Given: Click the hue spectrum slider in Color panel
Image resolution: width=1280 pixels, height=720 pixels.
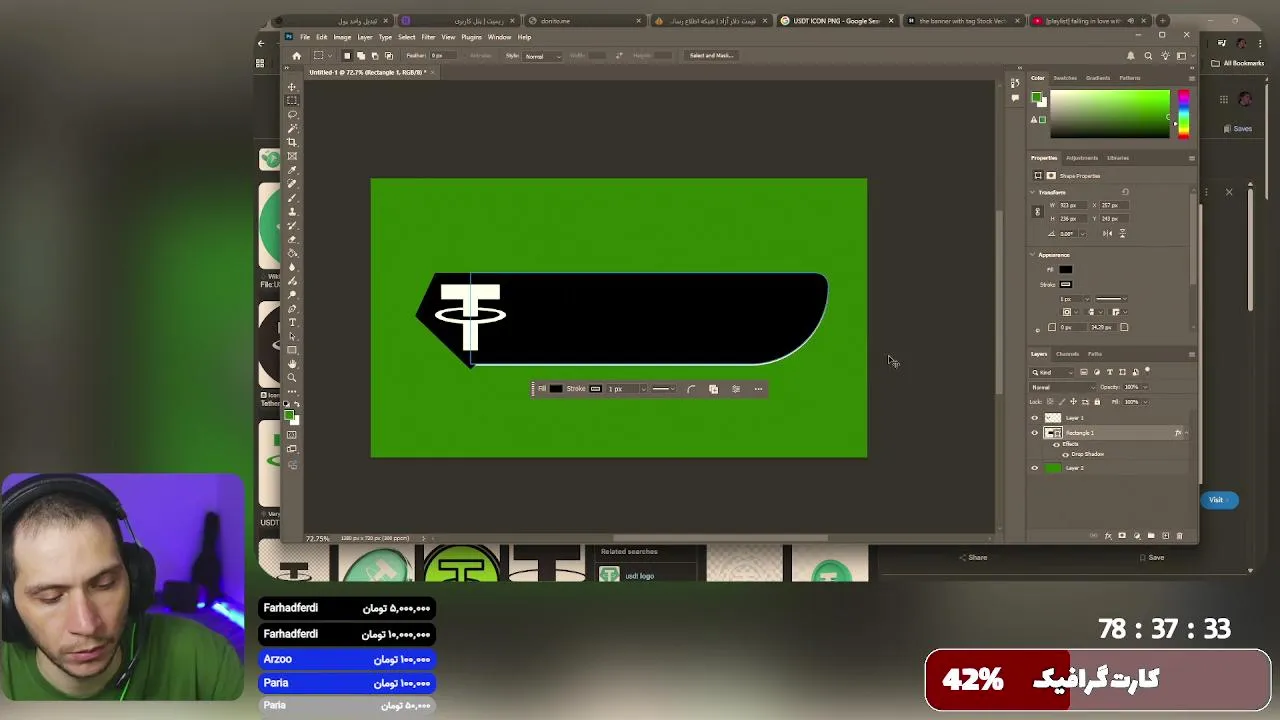Looking at the screenshot, I should (x=1184, y=114).
